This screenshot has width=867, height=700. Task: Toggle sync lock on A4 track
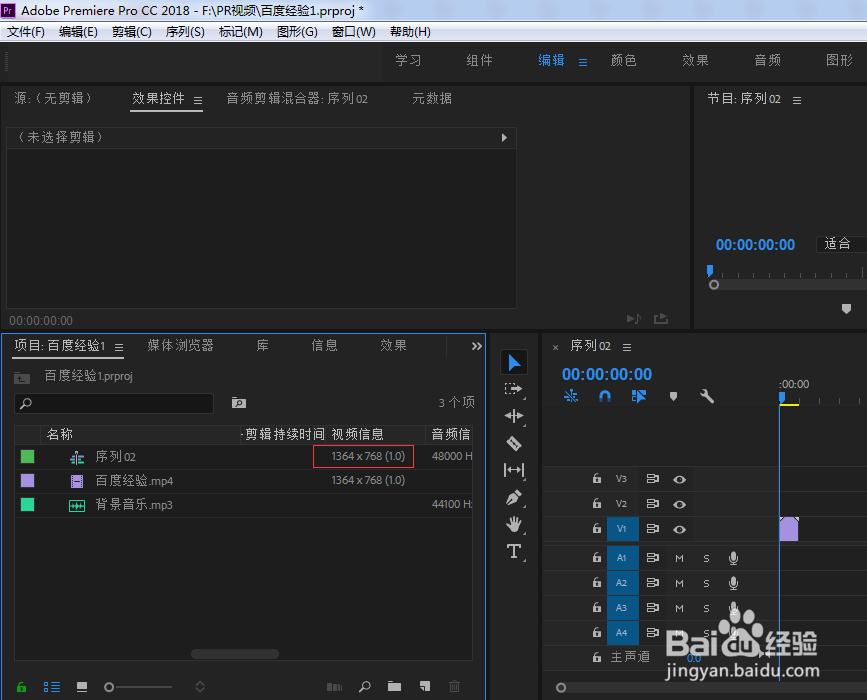coord(652,633)
